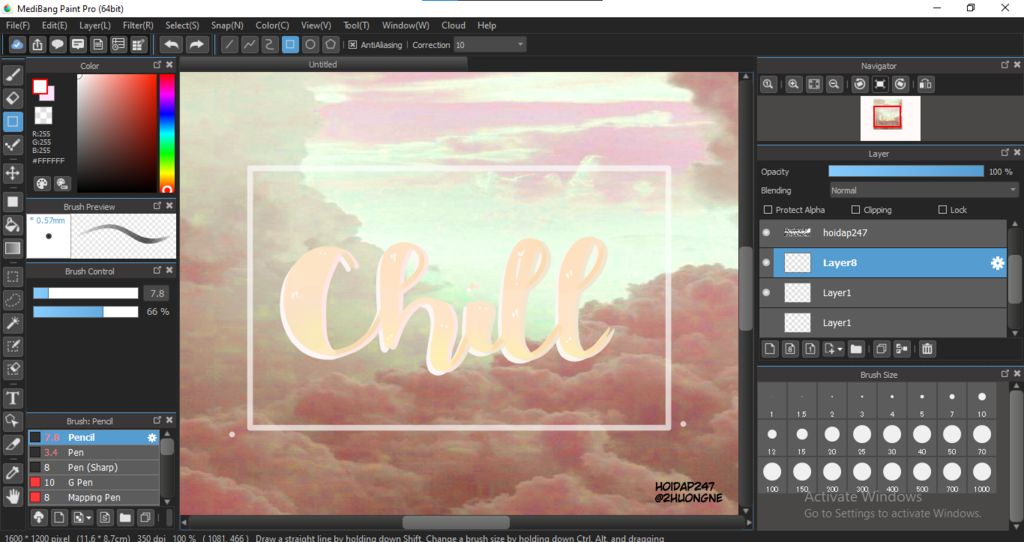
Task: Choose brush size preset 1000
Action: coord(982,475)
